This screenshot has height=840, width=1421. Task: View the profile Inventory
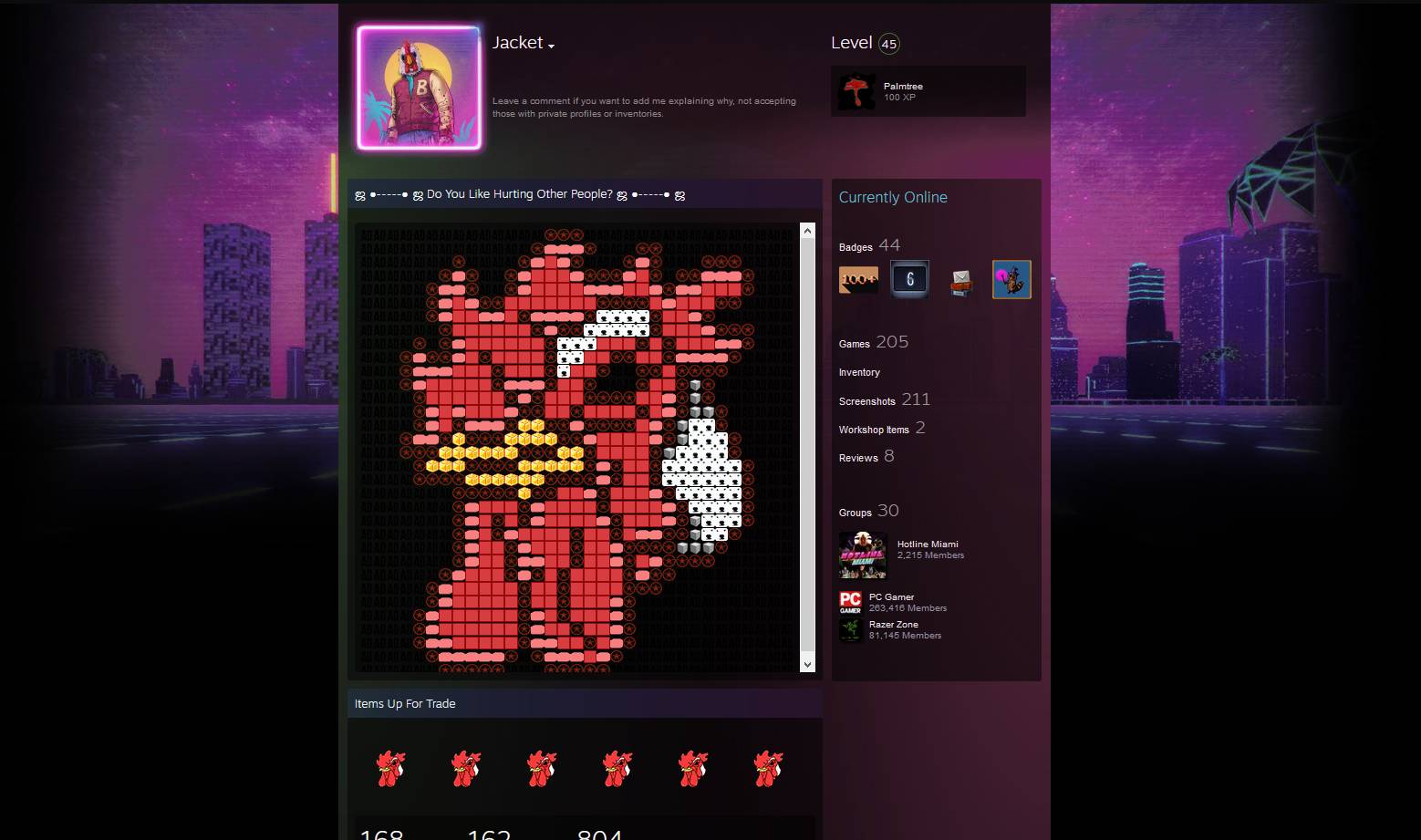858,372
